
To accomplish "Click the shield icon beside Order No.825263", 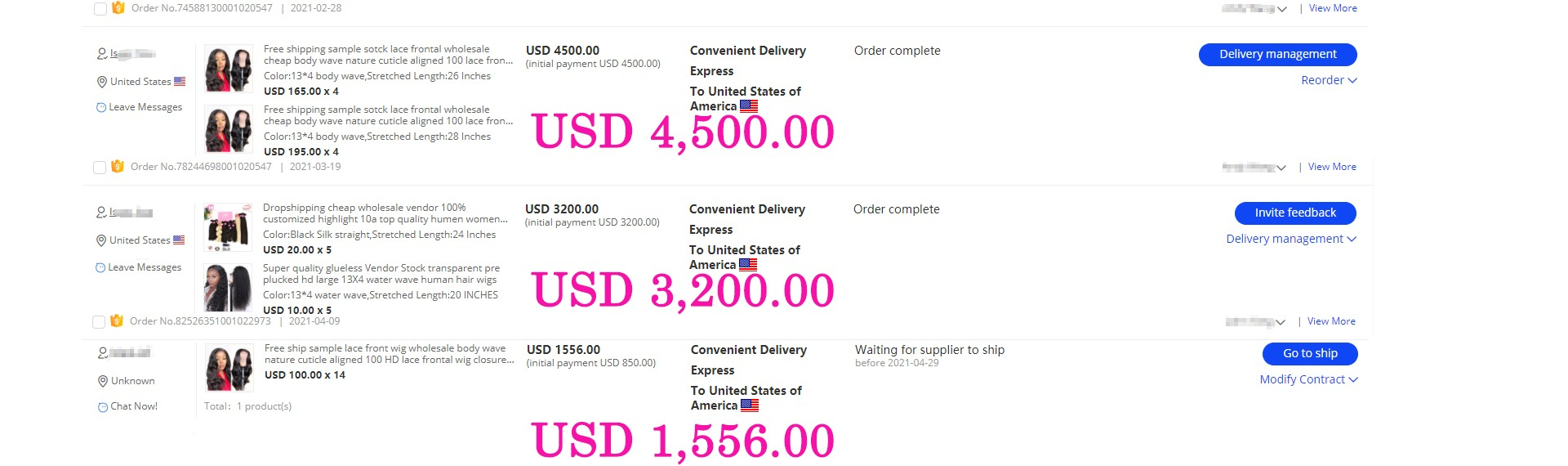I will coord(116,320).
